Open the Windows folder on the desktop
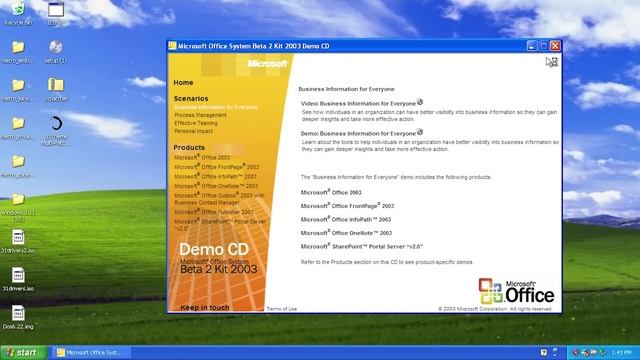Image resolution: width=640 pixels, height=360 pixels. tap(18, 207)
